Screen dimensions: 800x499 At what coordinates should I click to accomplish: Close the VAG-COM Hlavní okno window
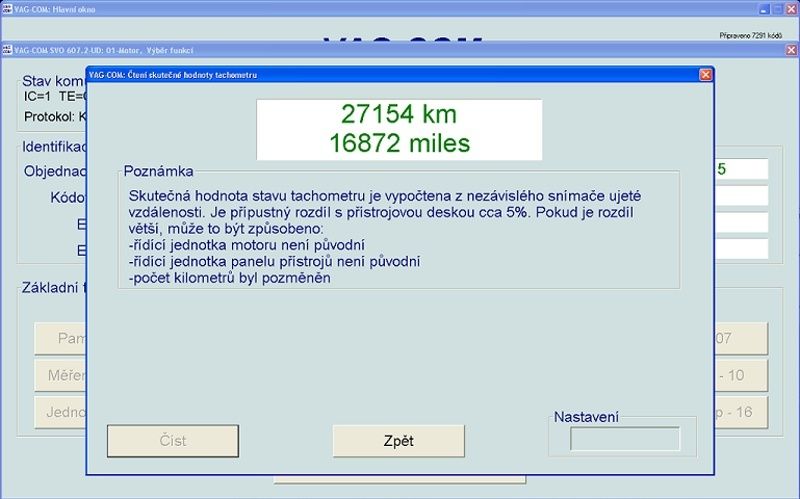(790, 8)
